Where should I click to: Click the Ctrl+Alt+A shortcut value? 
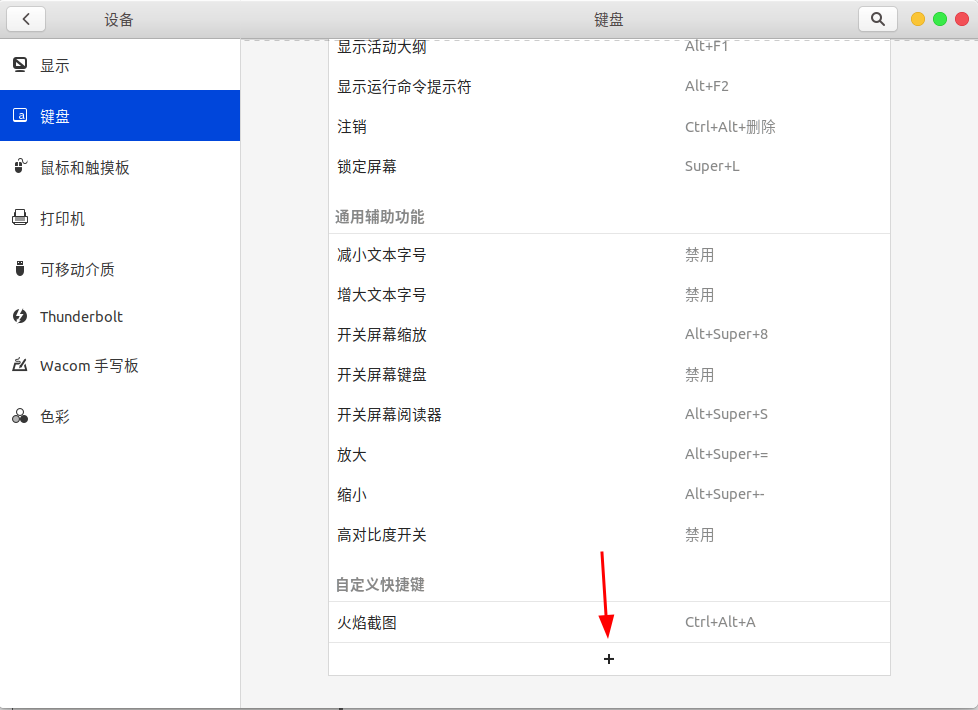point(720,621)
